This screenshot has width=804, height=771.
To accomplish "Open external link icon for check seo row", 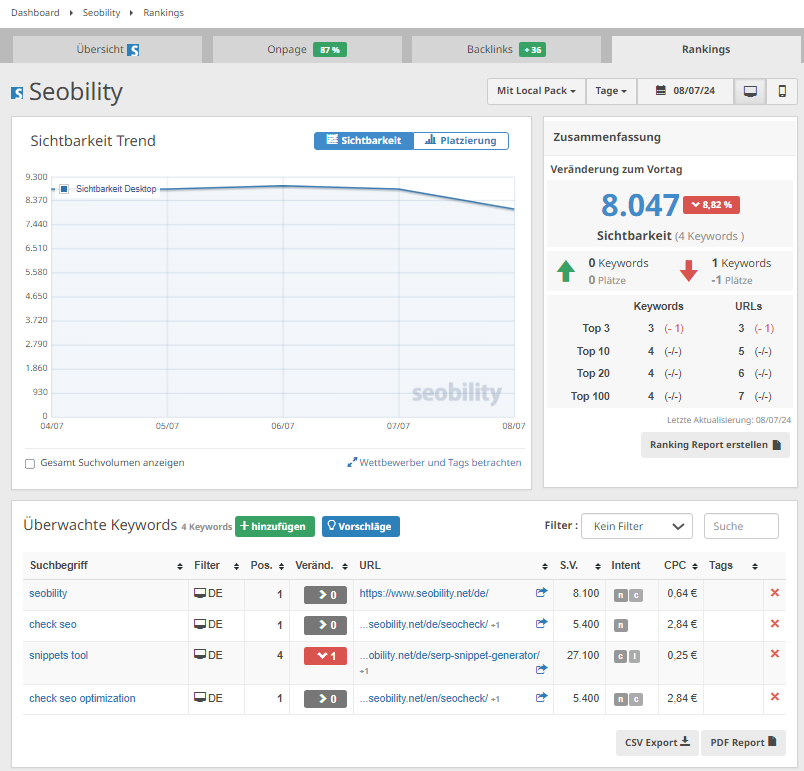I will [541, 624].
